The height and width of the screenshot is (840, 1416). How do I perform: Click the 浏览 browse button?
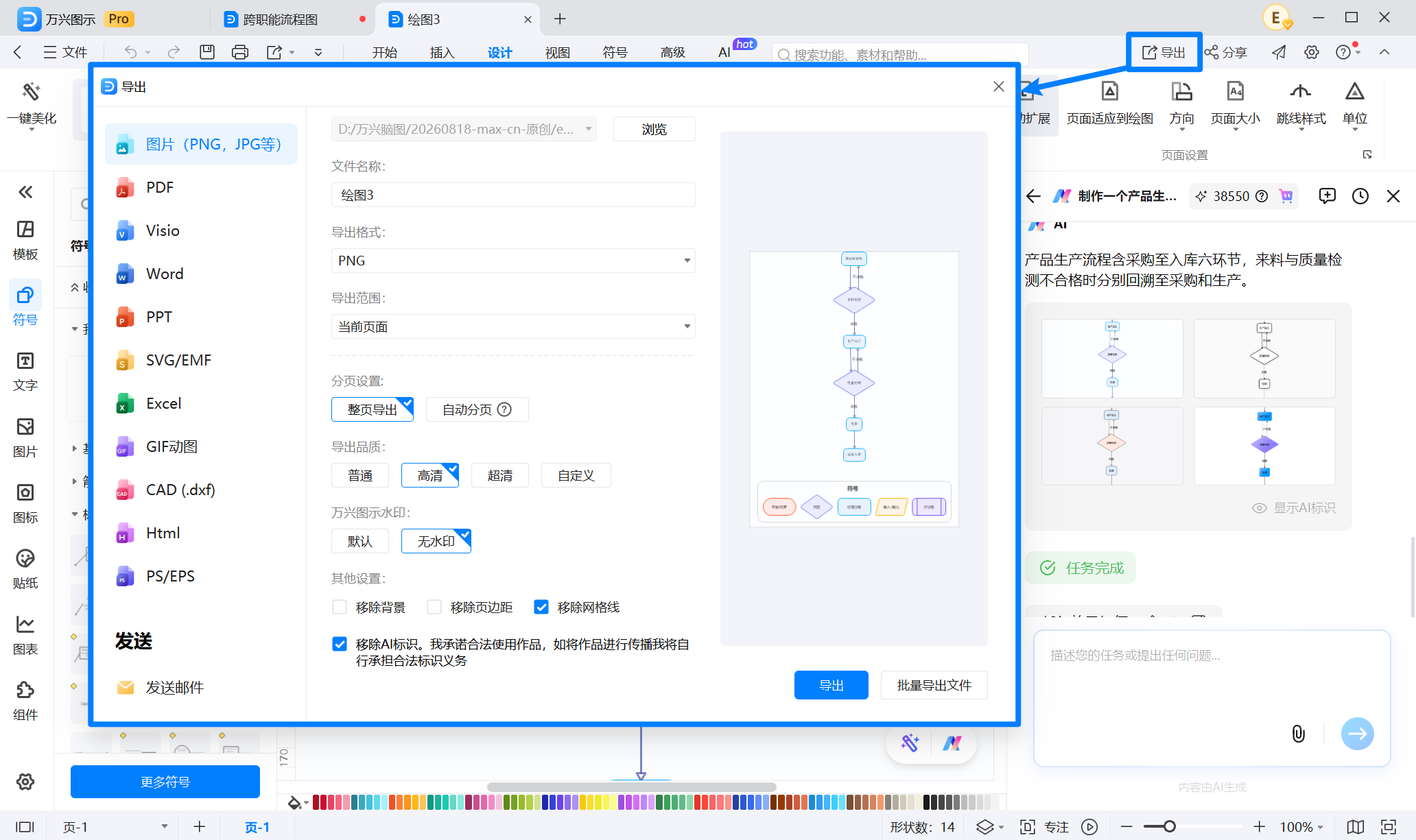point(654,129)
